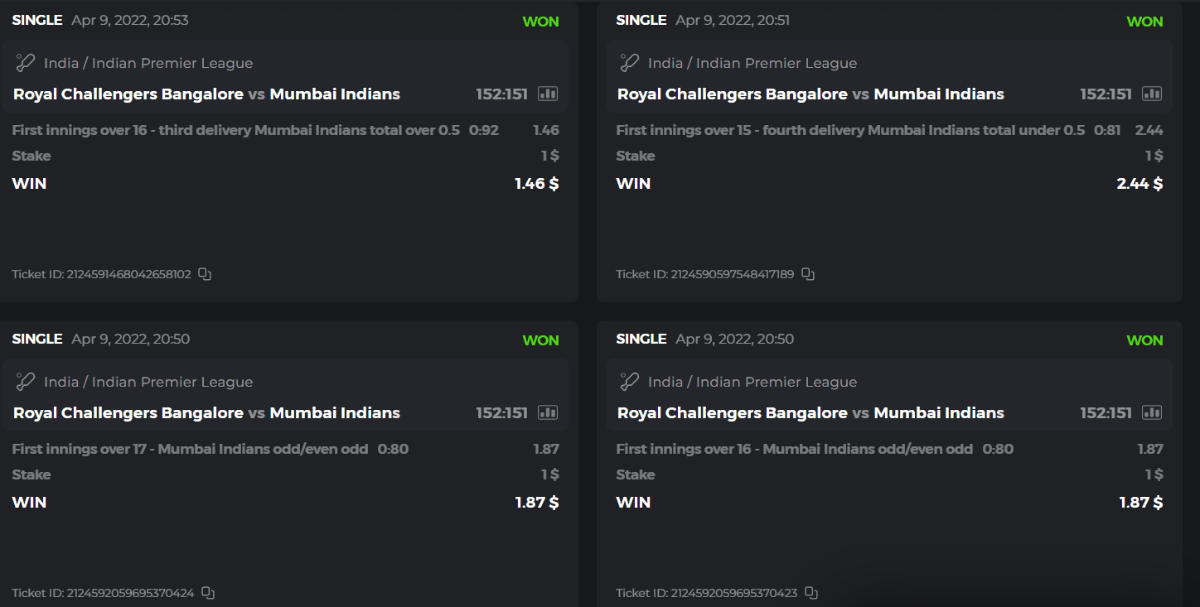Click WON status on the 20:51 bet
Screen dimensions: 1200x607
pos(1144,21)
